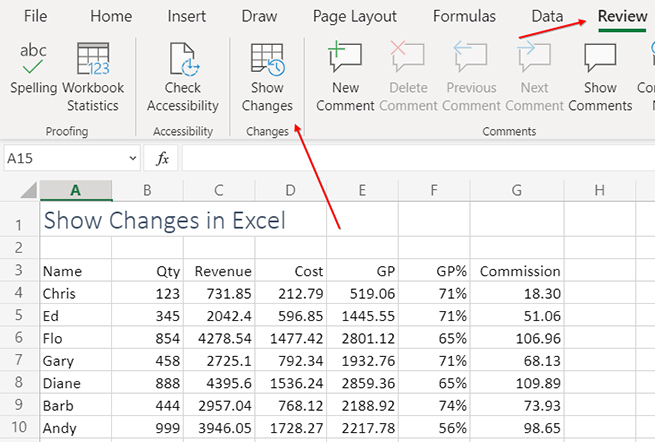Switch to Page Layout tab
The width and height of the screenshot is (655, 442).
355,16
